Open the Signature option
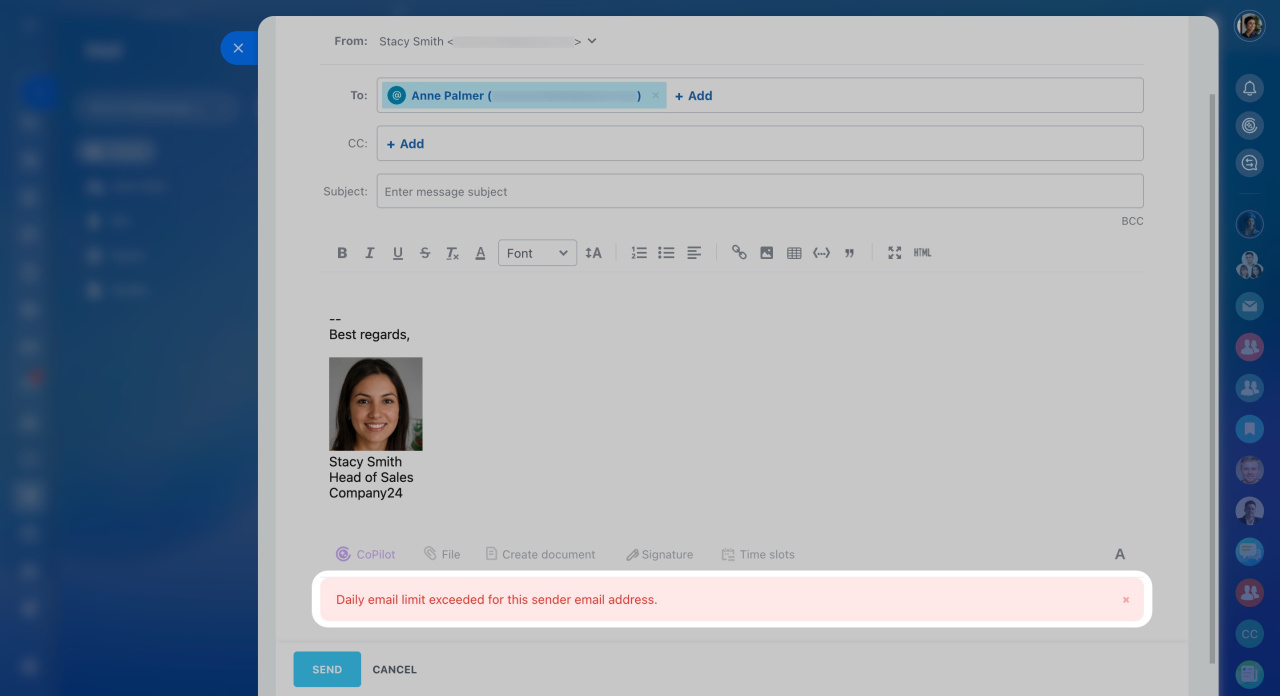The image size is (1280, 696). pyautogui.click(x=659, y=554)
